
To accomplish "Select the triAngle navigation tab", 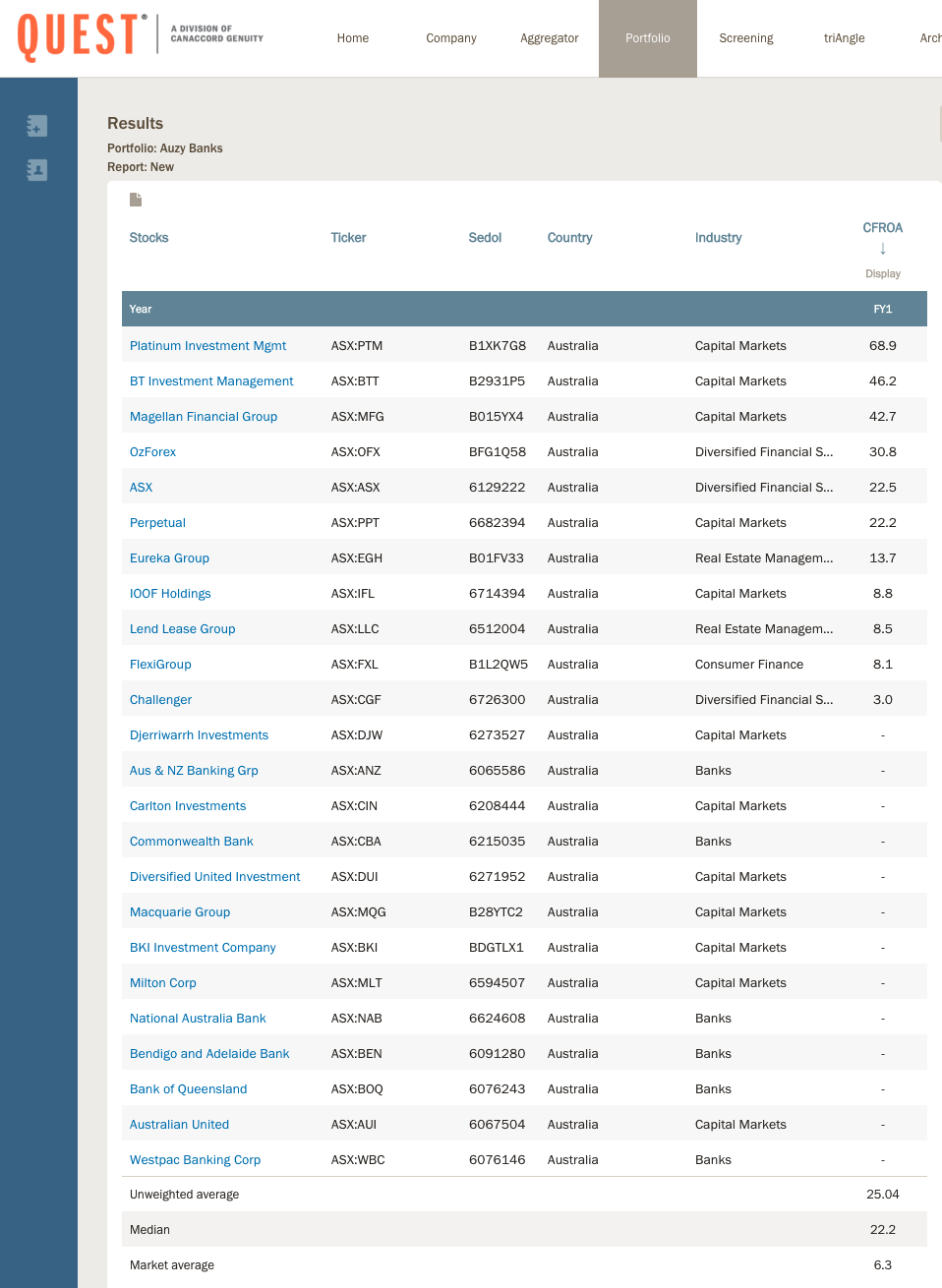I will point(844,38).
